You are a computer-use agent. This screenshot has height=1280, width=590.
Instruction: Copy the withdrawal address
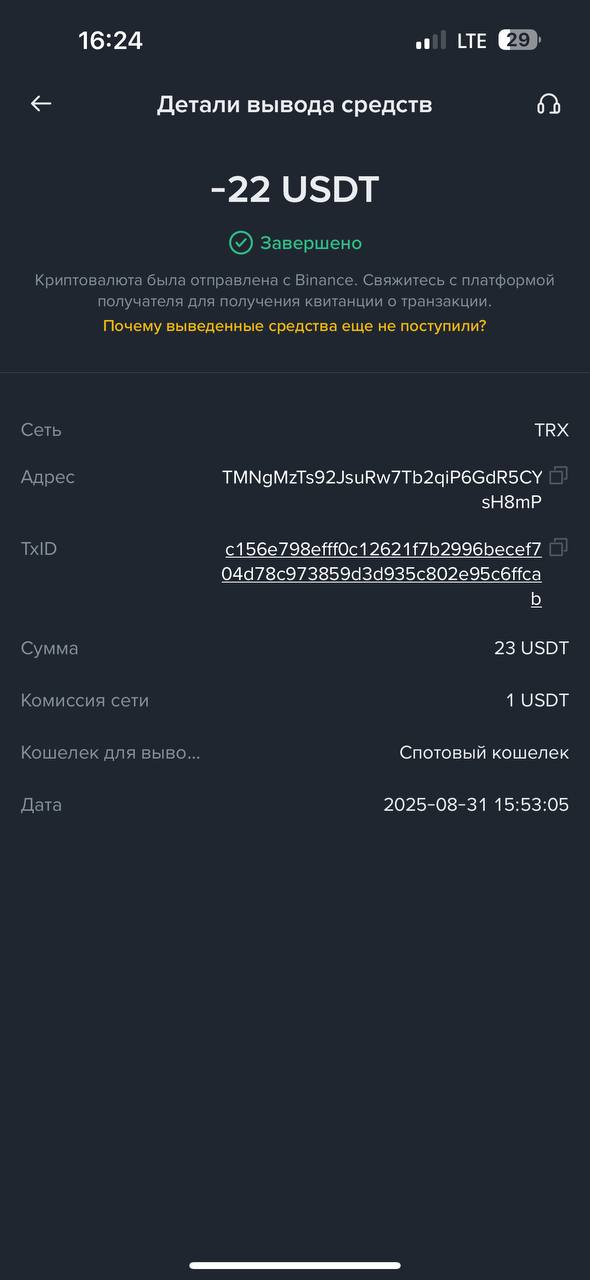pyautogui.click(x=559, y=475)
